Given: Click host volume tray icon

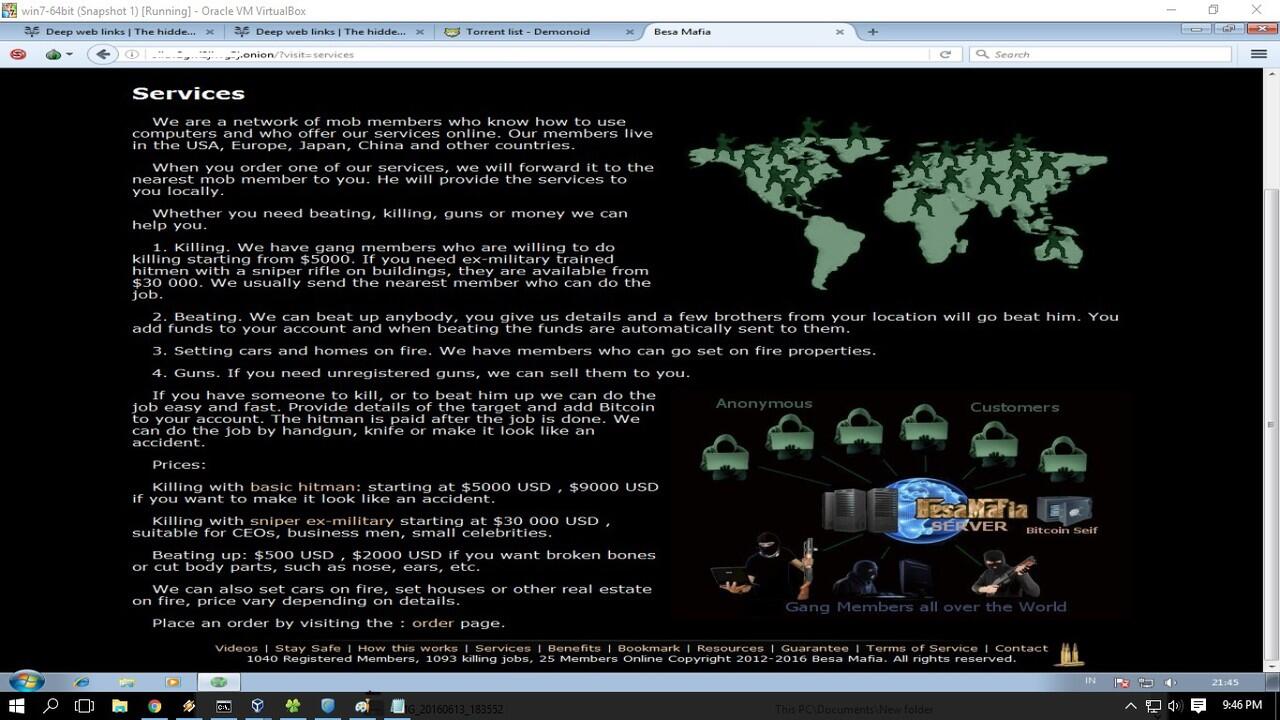Looking at the screenshot, I should tap(1176, 706).
